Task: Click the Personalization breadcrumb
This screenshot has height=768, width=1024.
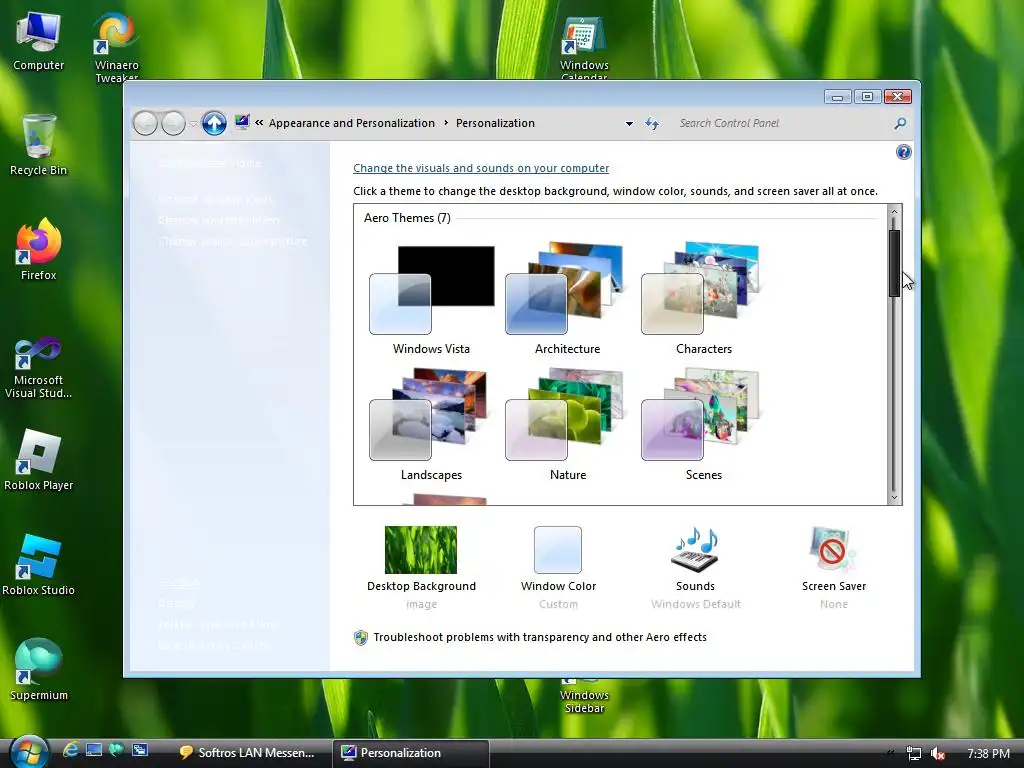Action: 495,123
